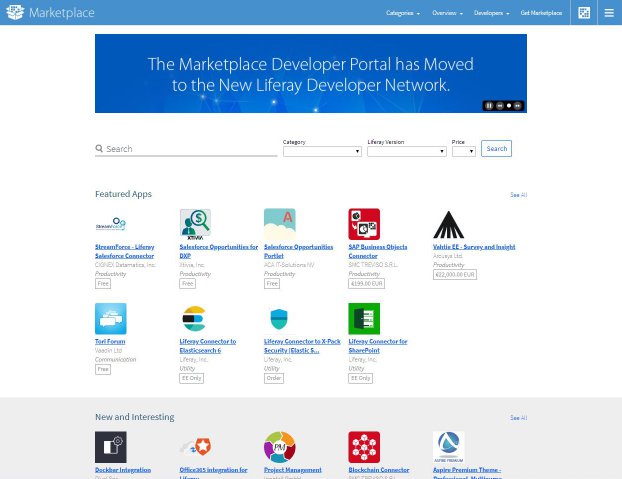Open Elasticsearch 6 connector icon
622x479 pixels.
[x=194, y=319]
